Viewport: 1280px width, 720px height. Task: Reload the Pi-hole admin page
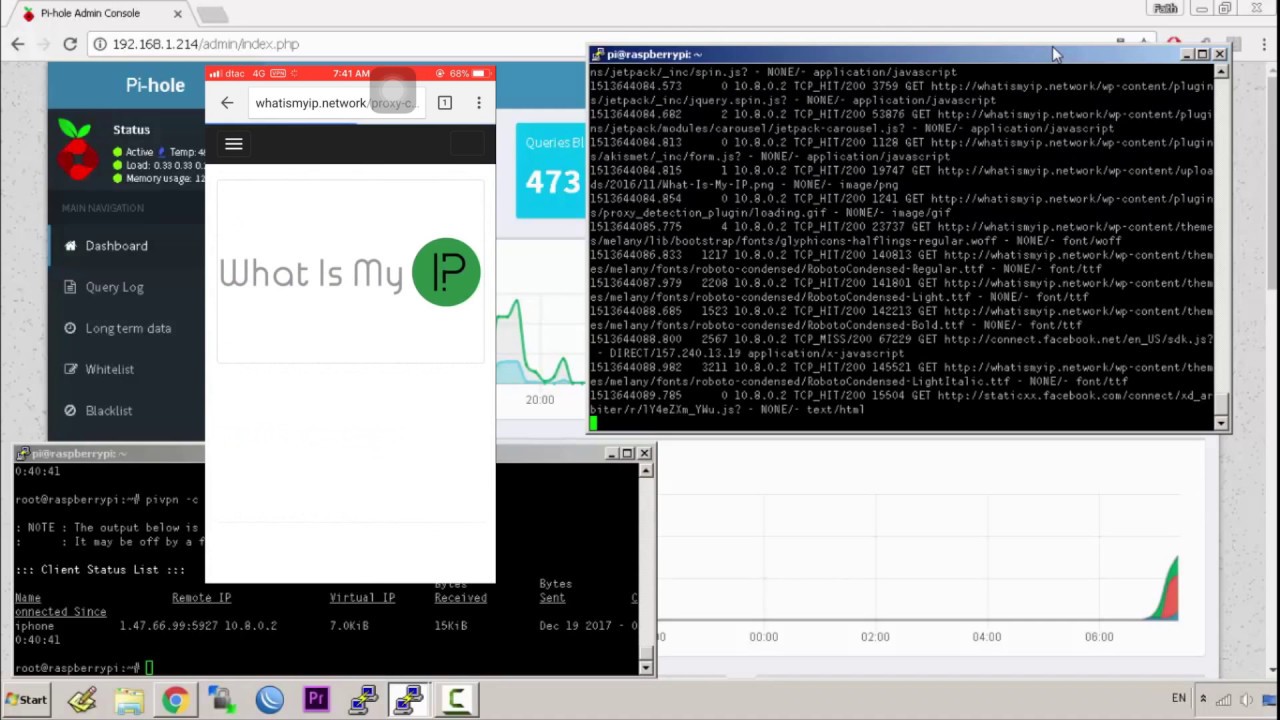click(x=70, y=44)
